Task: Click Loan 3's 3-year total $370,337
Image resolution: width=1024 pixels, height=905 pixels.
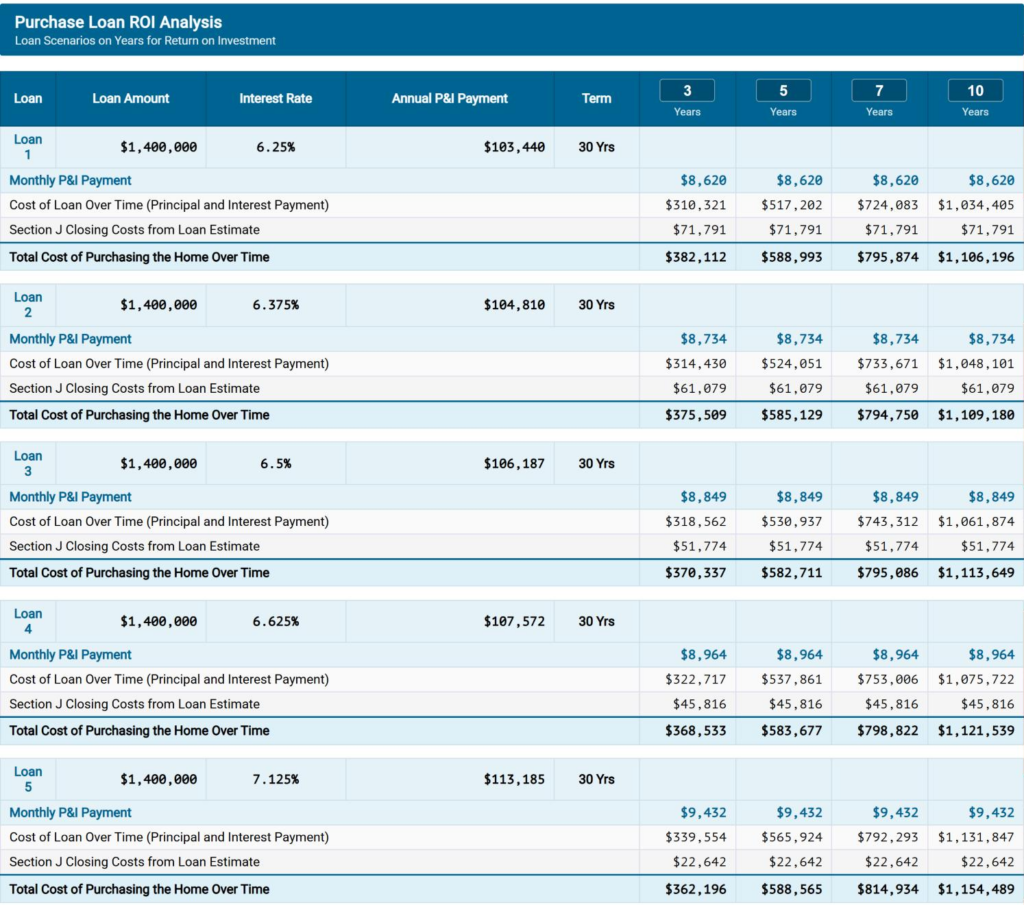Action: 696,573
